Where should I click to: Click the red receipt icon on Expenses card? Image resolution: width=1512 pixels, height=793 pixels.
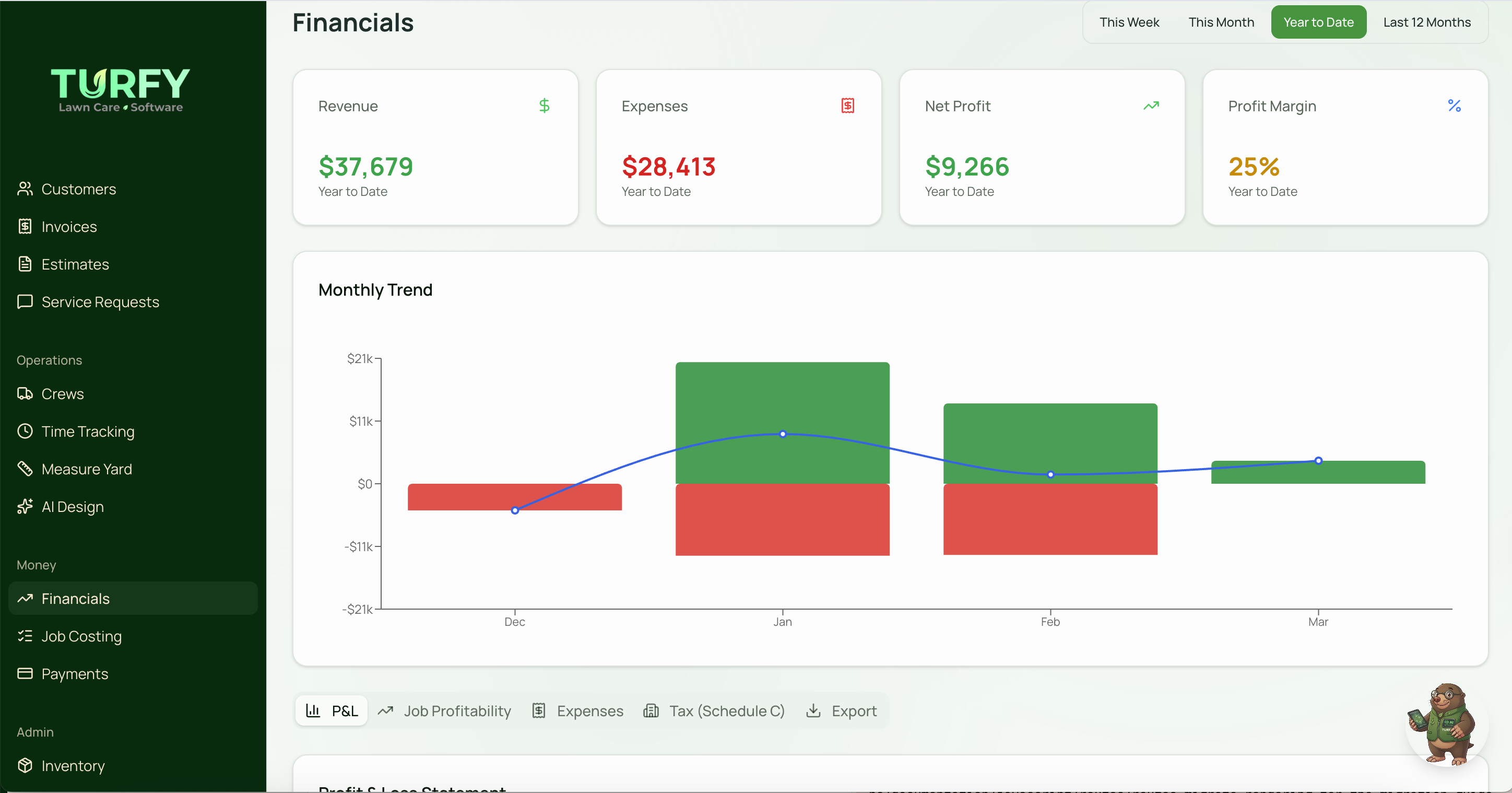[x=847, y=106]
